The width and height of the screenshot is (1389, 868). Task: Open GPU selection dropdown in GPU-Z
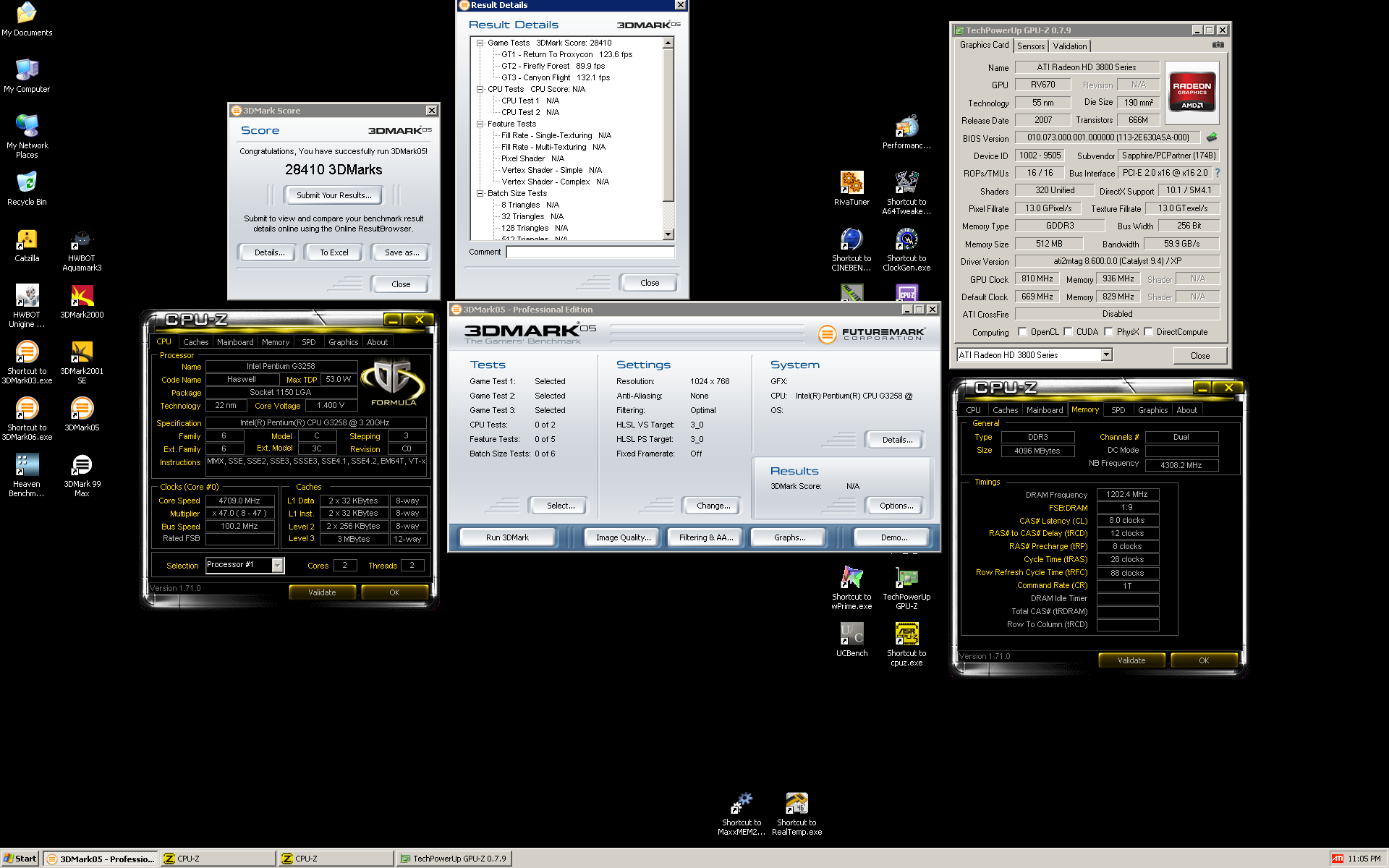[x=1106, y=354]
